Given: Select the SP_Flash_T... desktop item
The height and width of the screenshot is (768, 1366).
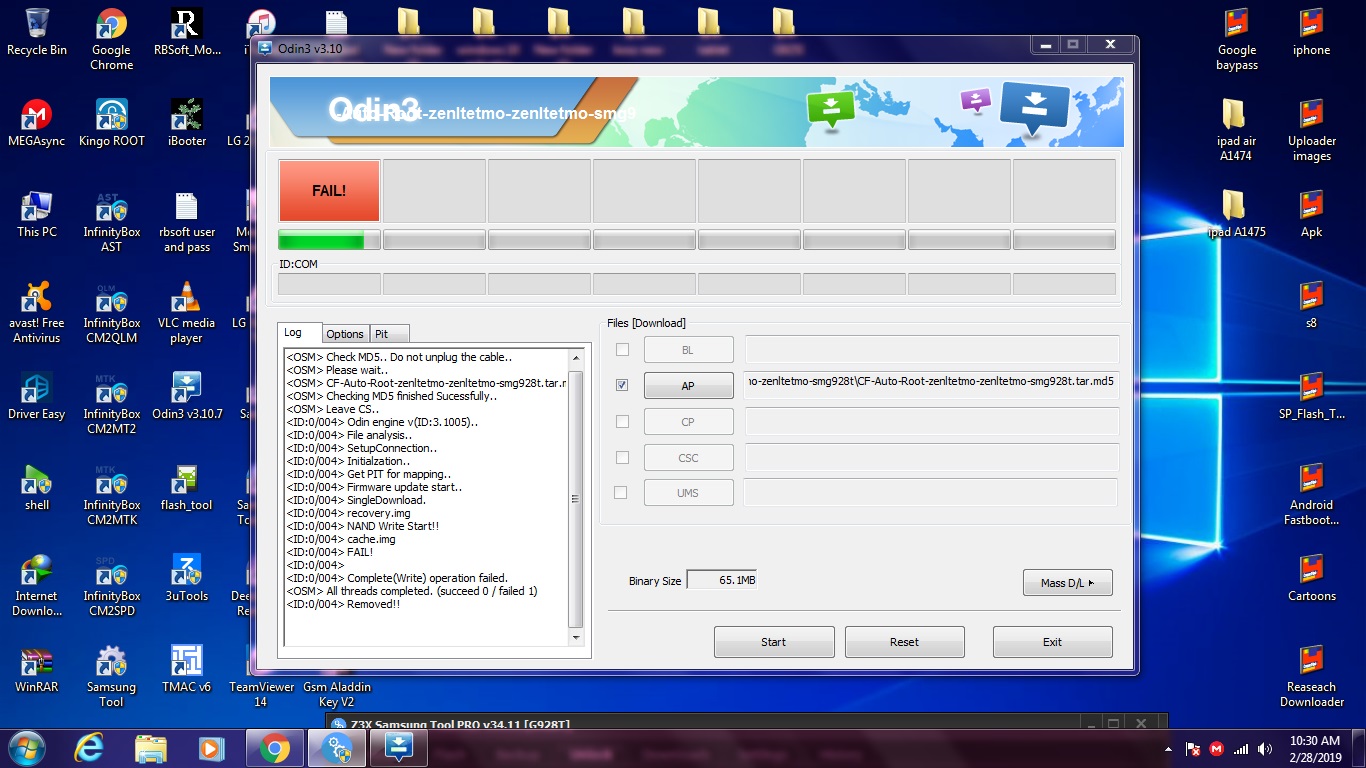Looking at the screenshot, I should [1312, 396].
